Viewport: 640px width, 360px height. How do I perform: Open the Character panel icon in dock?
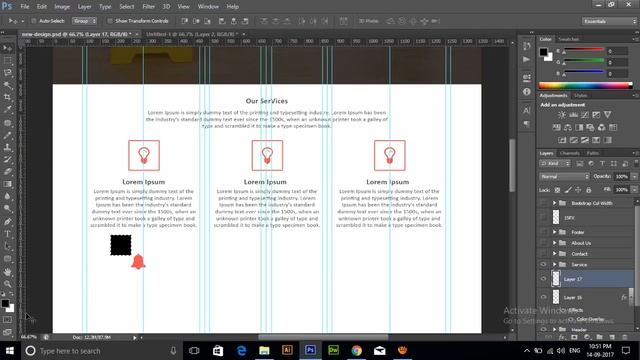click(x=527, y=111)
